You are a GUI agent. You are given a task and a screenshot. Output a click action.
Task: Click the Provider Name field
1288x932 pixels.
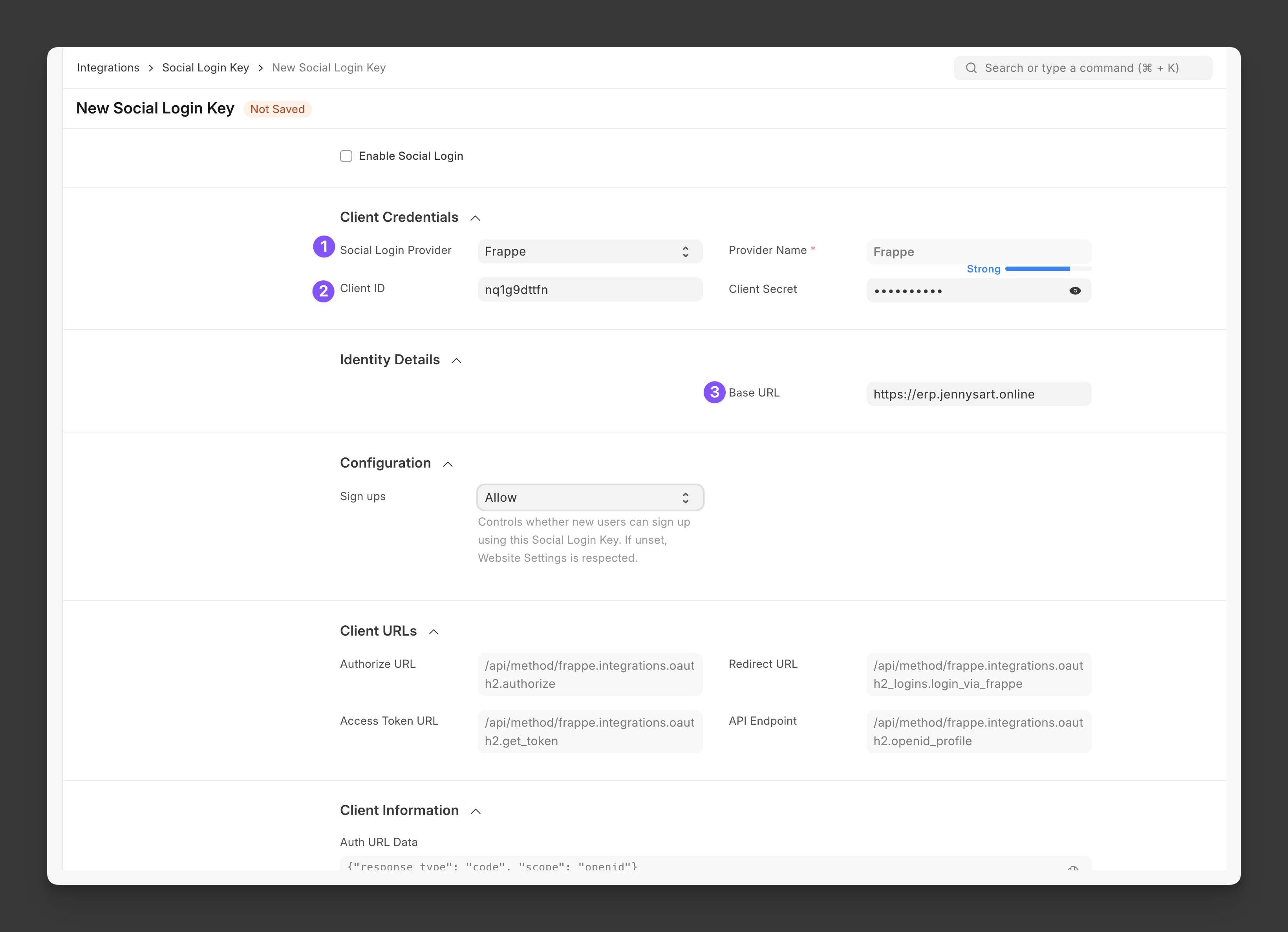(979, 251)
